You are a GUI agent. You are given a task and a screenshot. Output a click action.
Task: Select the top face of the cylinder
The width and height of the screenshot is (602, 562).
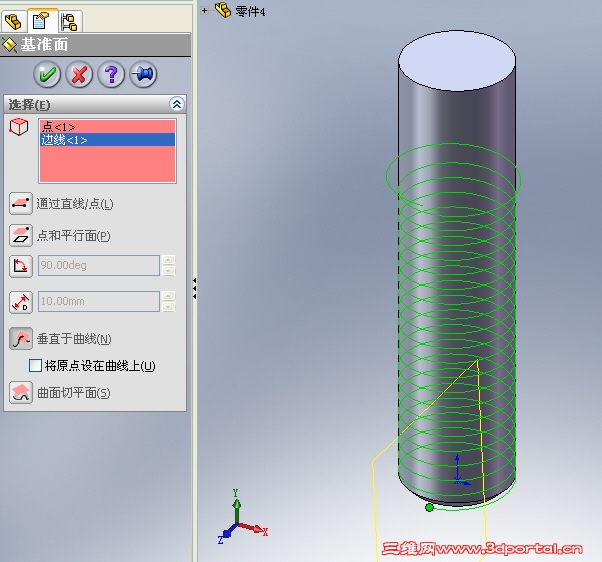[x=457, y=61]
